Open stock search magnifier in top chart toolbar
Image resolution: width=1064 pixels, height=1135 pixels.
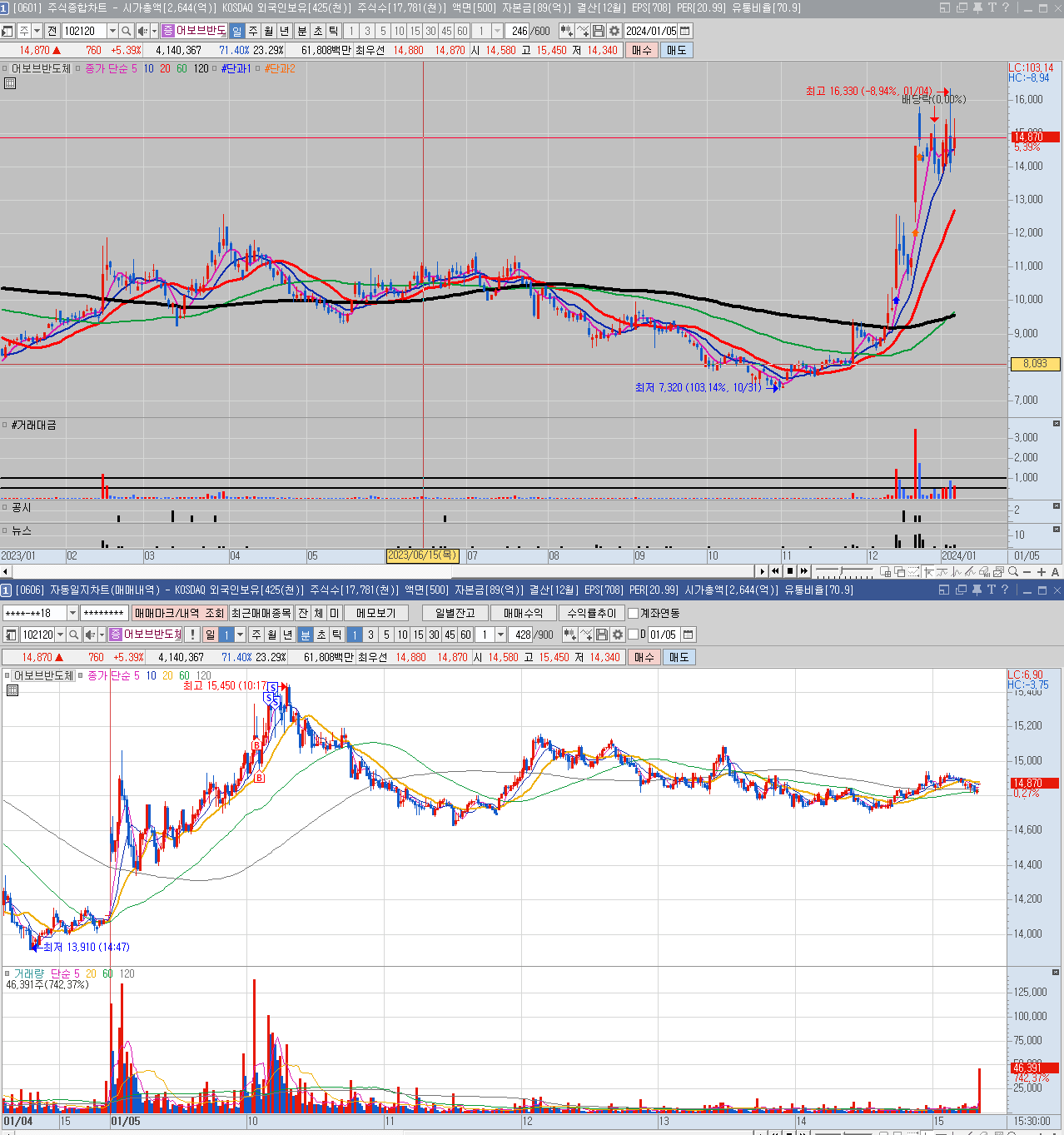pyautogui.click(x=127, y=31)
